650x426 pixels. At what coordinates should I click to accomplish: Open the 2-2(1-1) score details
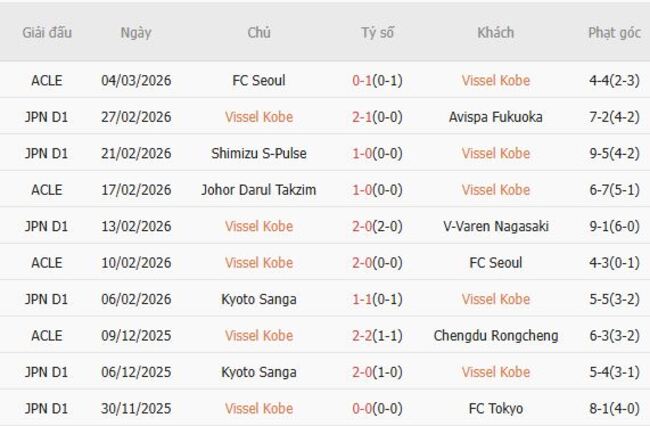coord(377,335)
